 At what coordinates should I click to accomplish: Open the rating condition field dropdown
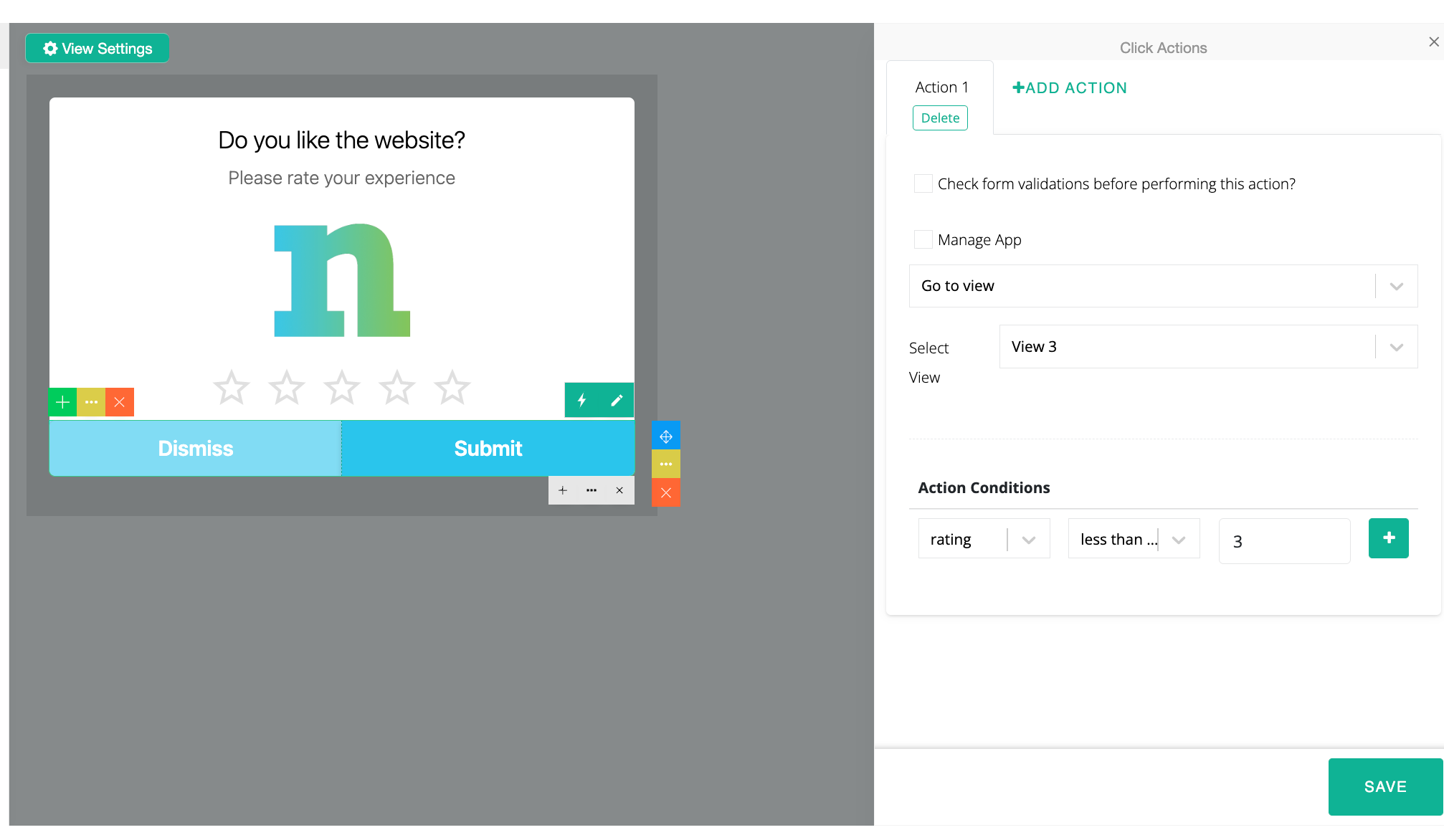point(984,539)
